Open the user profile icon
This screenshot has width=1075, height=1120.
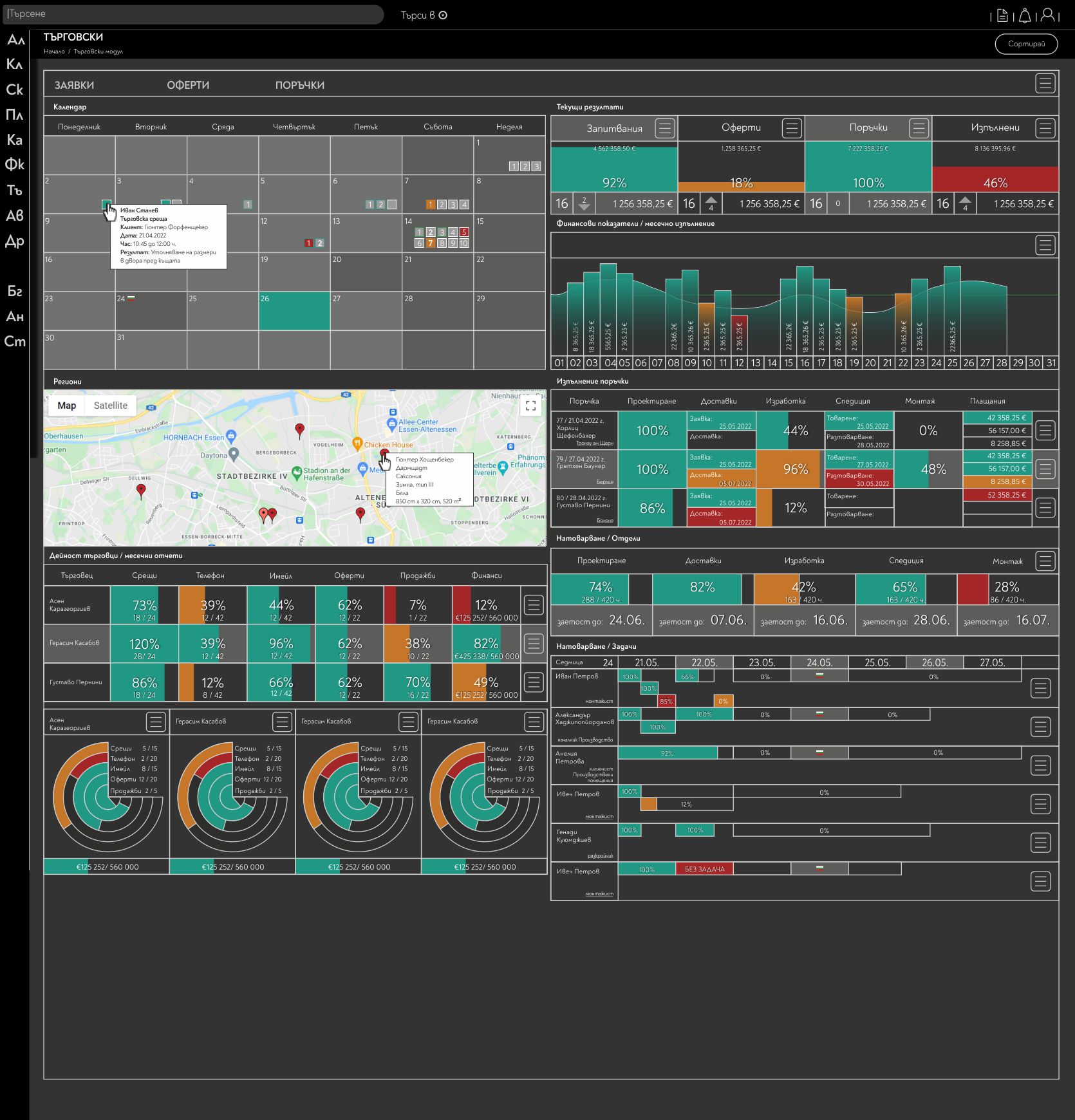[x=1048, y=15]
